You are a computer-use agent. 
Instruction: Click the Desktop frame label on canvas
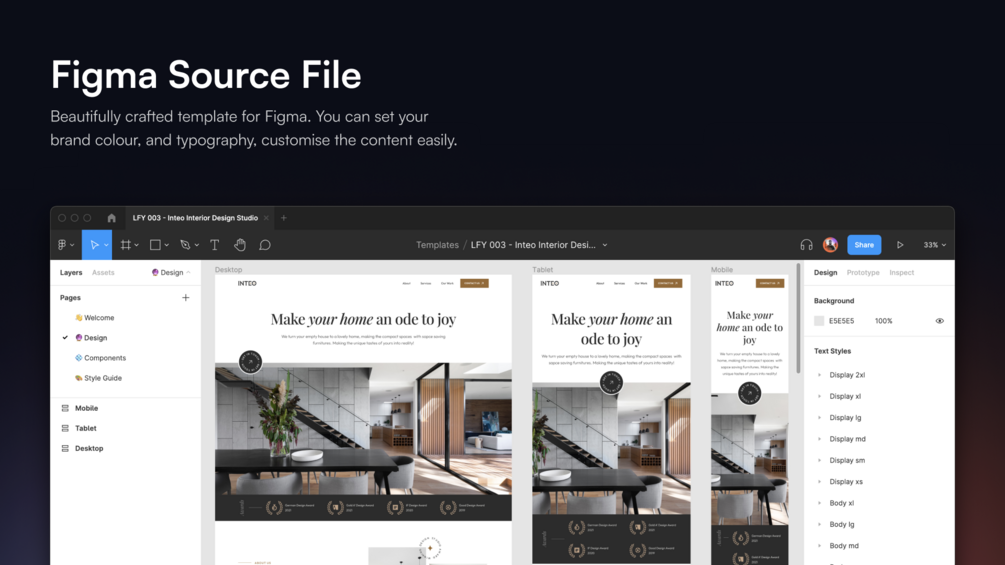point(228,270)
